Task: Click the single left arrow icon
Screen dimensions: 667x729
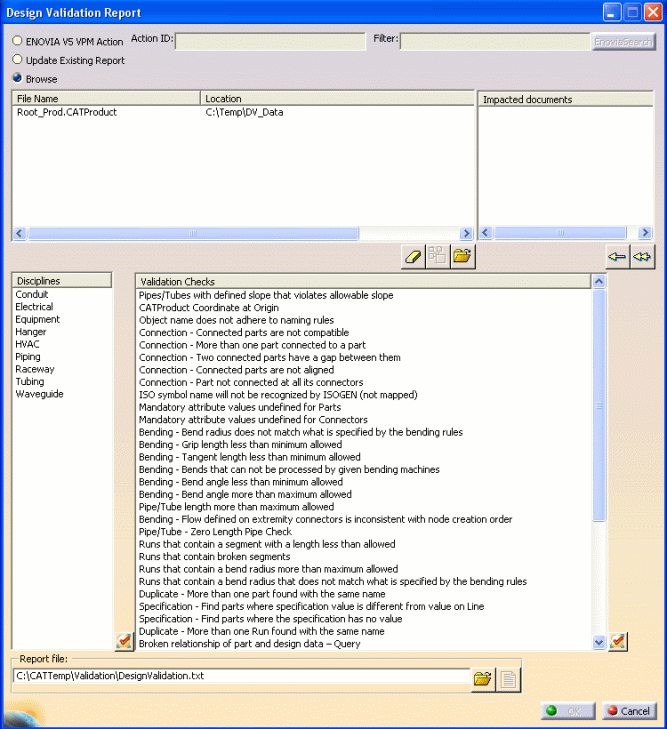Action: (617, 257)
